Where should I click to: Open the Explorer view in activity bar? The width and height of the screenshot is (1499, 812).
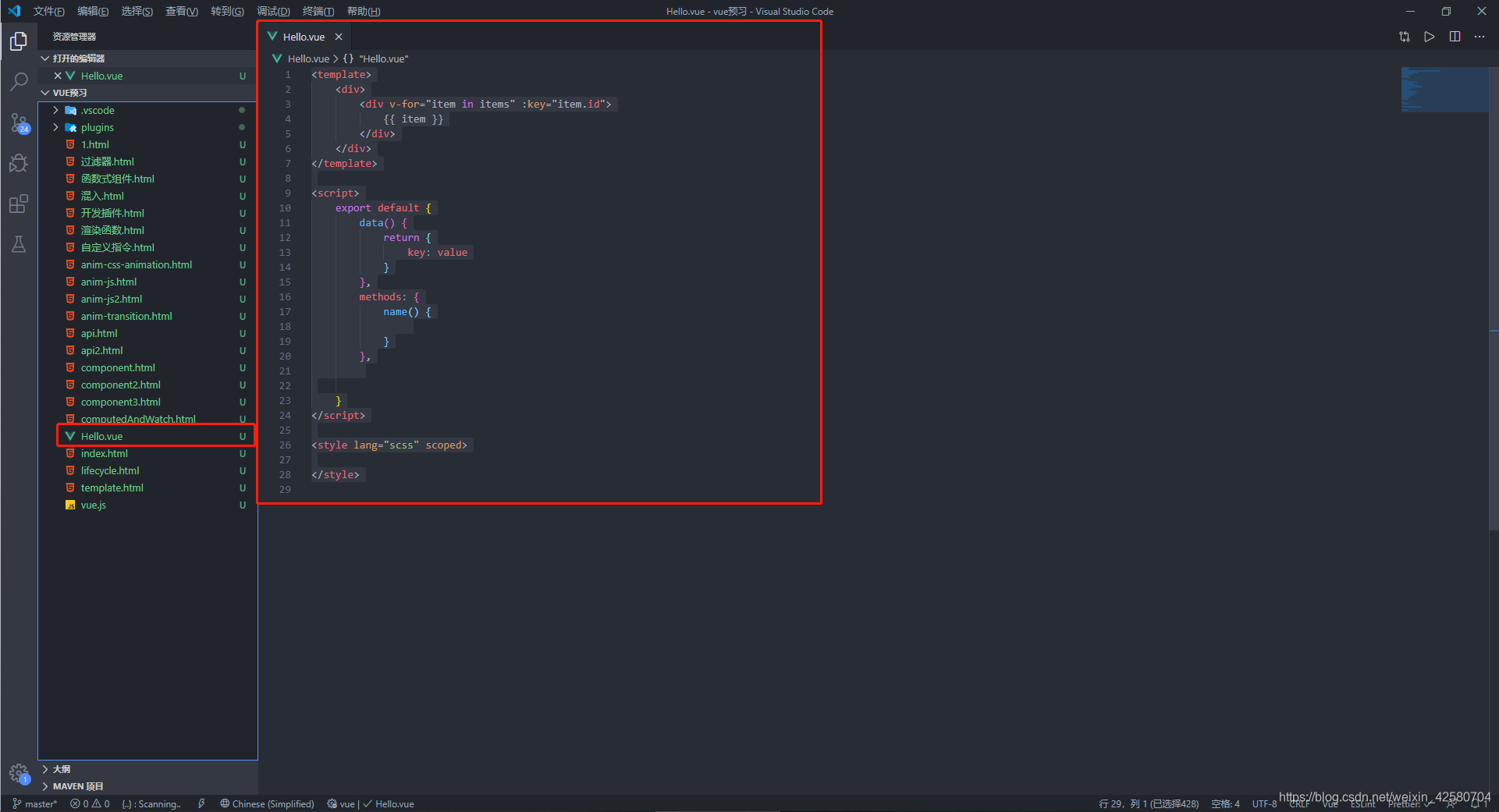pos(19,41)
